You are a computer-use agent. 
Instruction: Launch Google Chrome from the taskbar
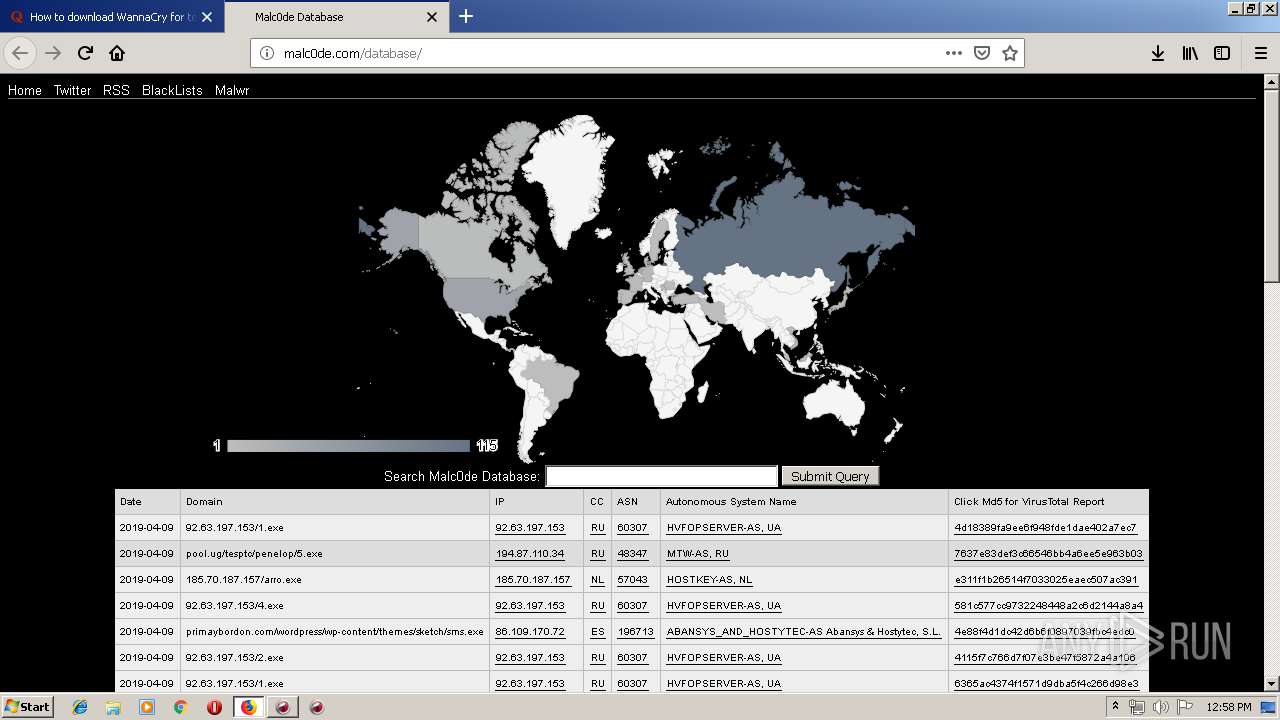coord(180,707)
